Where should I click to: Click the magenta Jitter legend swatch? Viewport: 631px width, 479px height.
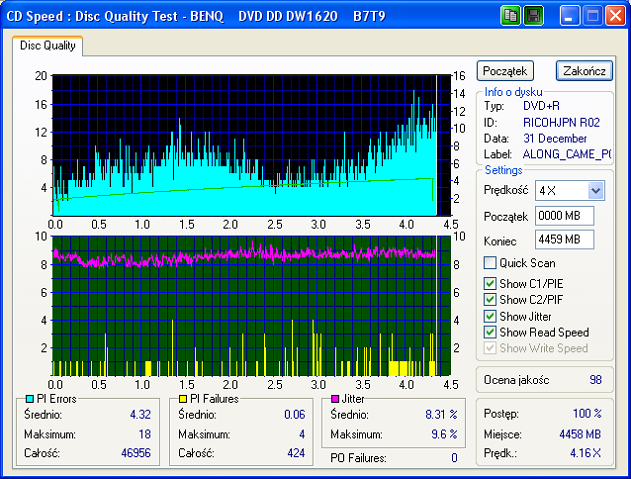pos(335,399)
